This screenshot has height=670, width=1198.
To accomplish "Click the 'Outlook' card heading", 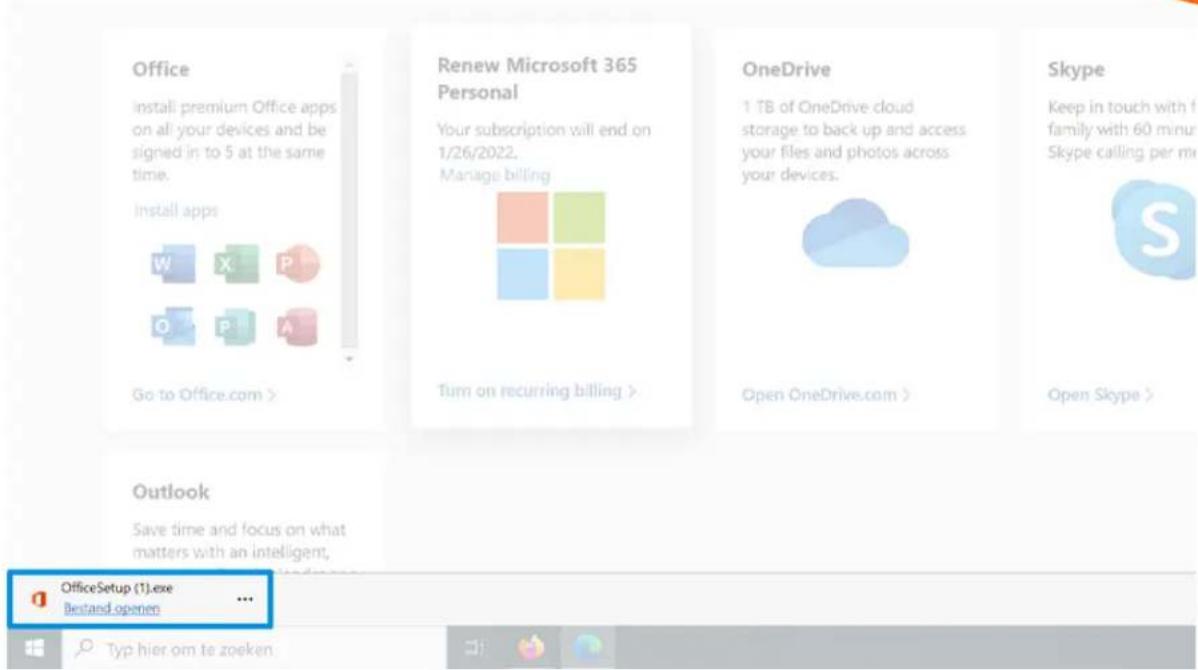I will tap(170, 492).
